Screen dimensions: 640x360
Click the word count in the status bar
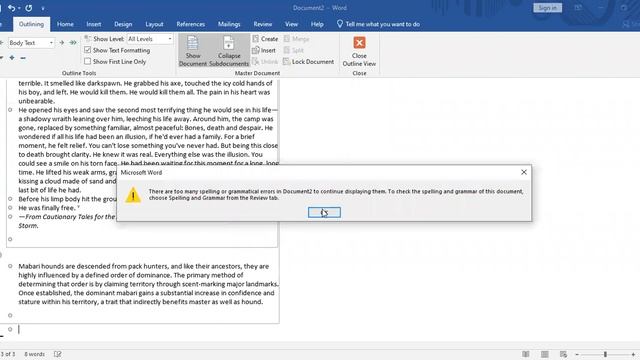pyautogui.click(x=34, y=354)
